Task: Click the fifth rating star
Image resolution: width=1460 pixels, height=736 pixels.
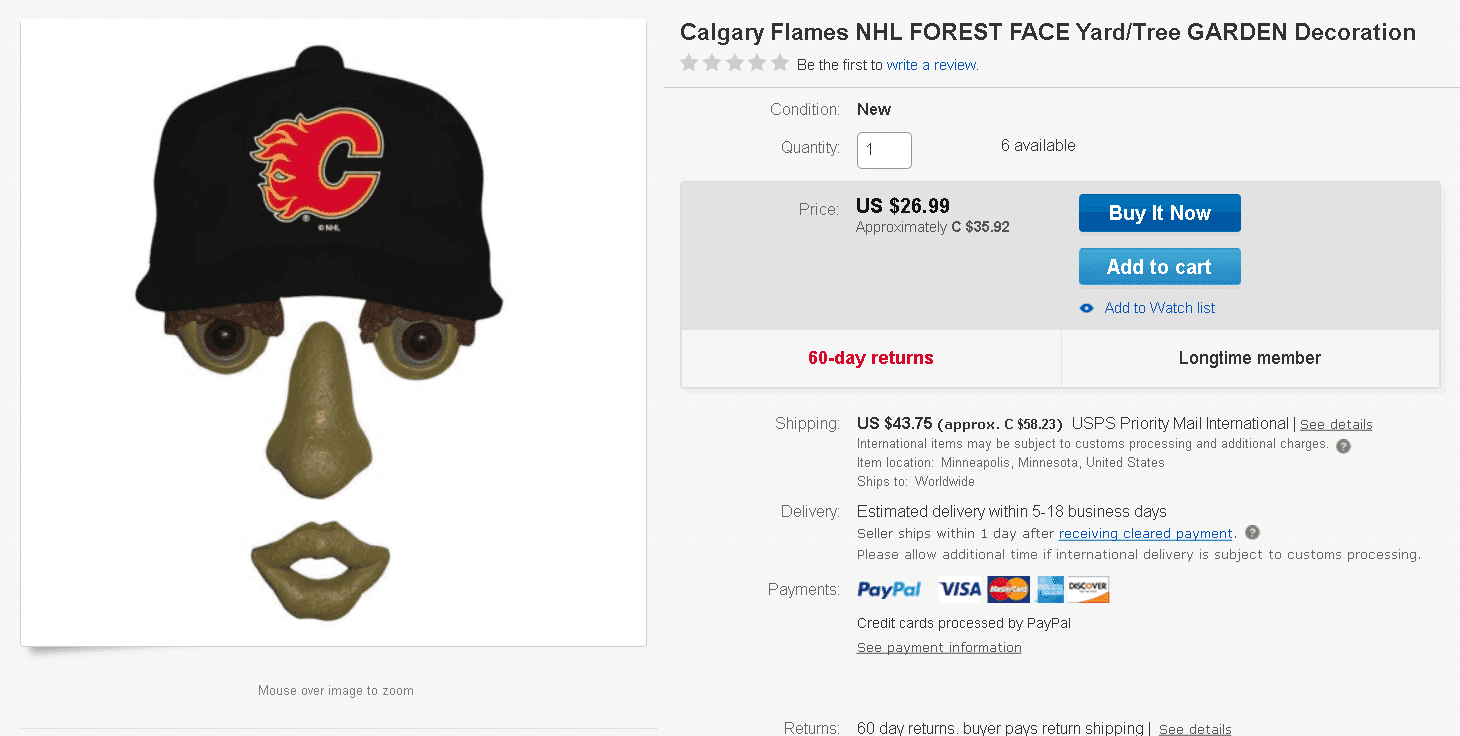Action: (780, 63)
